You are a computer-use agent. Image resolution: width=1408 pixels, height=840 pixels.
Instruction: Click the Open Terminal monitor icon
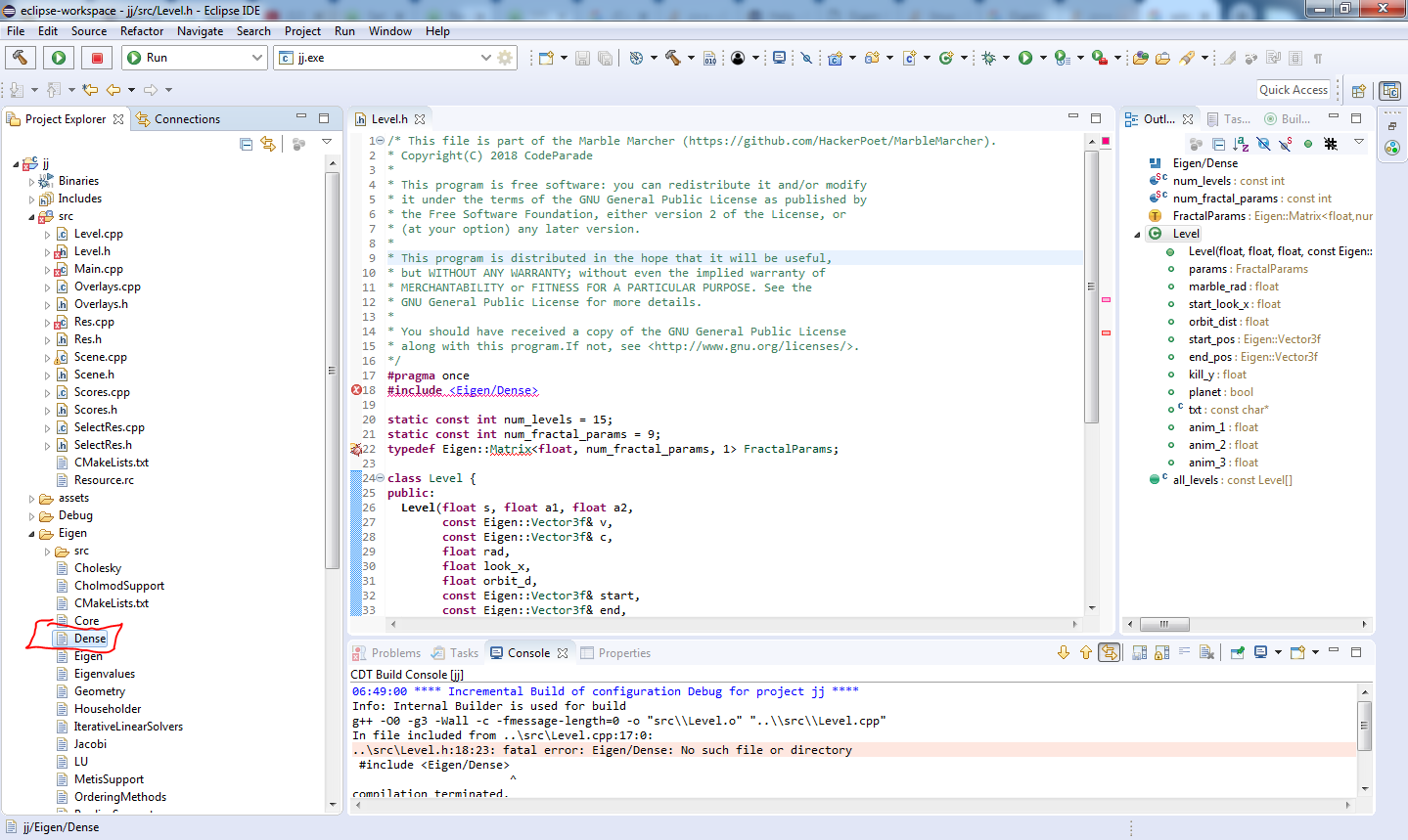pos(779,59)
